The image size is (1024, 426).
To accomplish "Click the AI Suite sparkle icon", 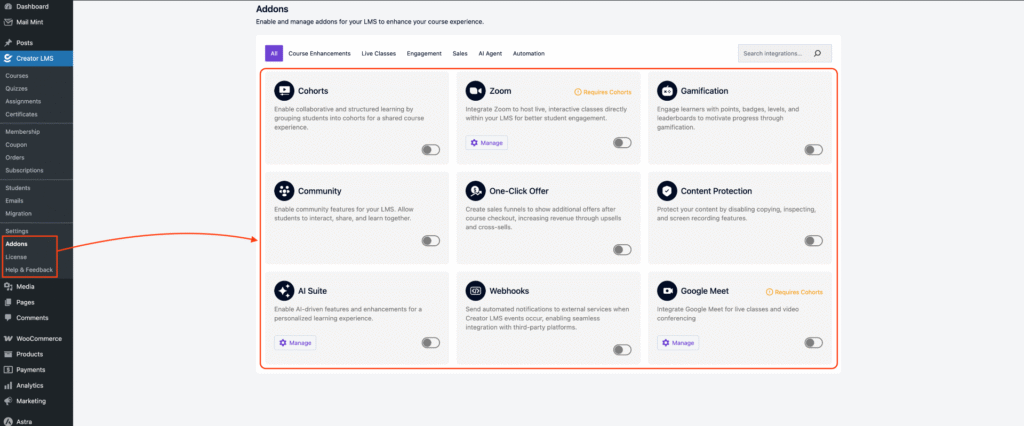I will pyautogui.click(x=283, y=291).
